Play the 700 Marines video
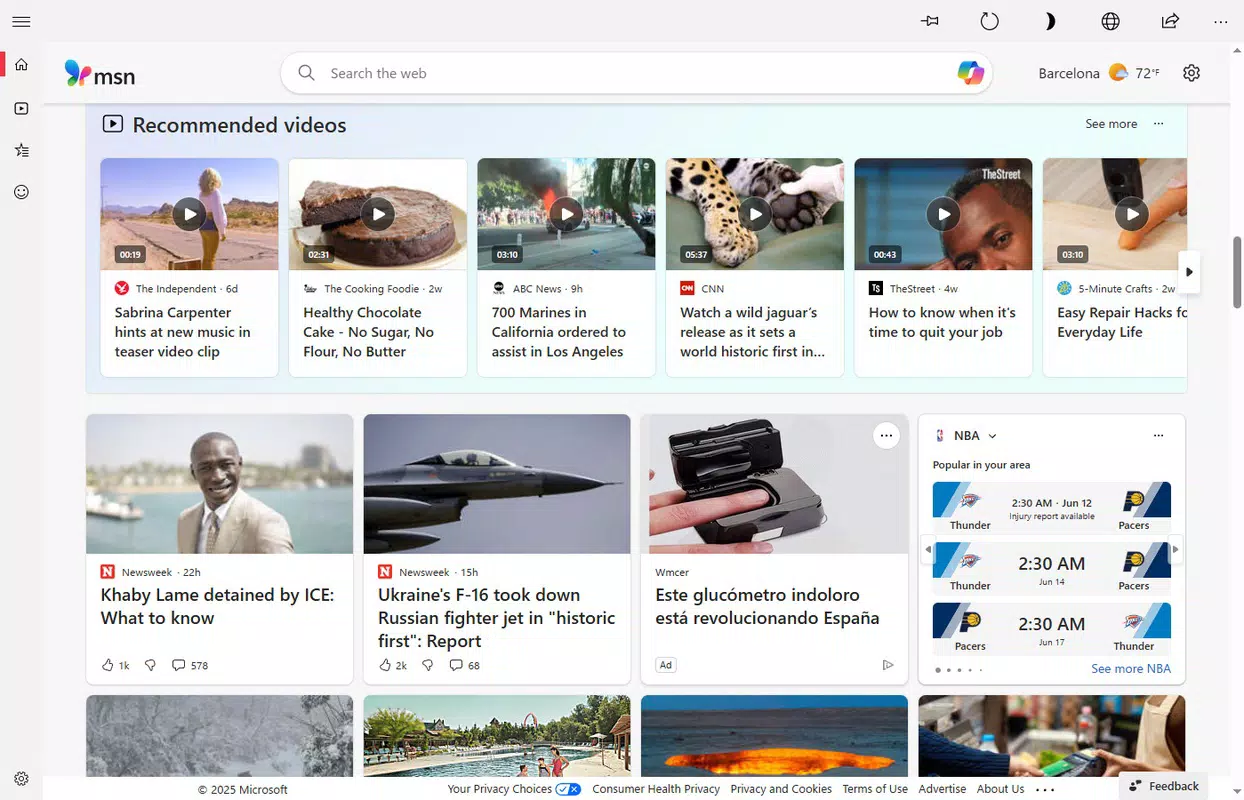The image size is (1244, 800). (x=566, y=214)
